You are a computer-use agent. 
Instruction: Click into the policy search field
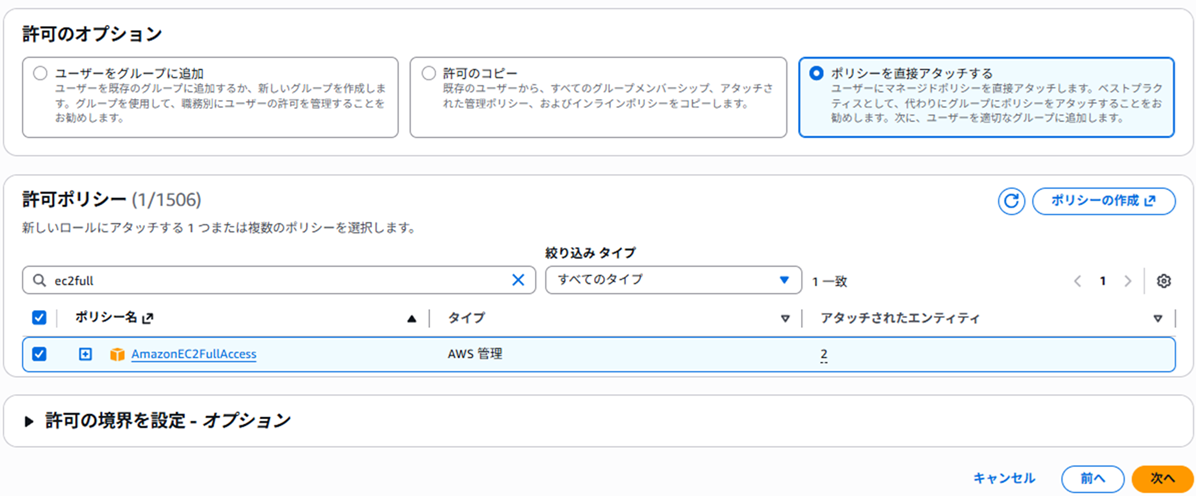[270, 280]
